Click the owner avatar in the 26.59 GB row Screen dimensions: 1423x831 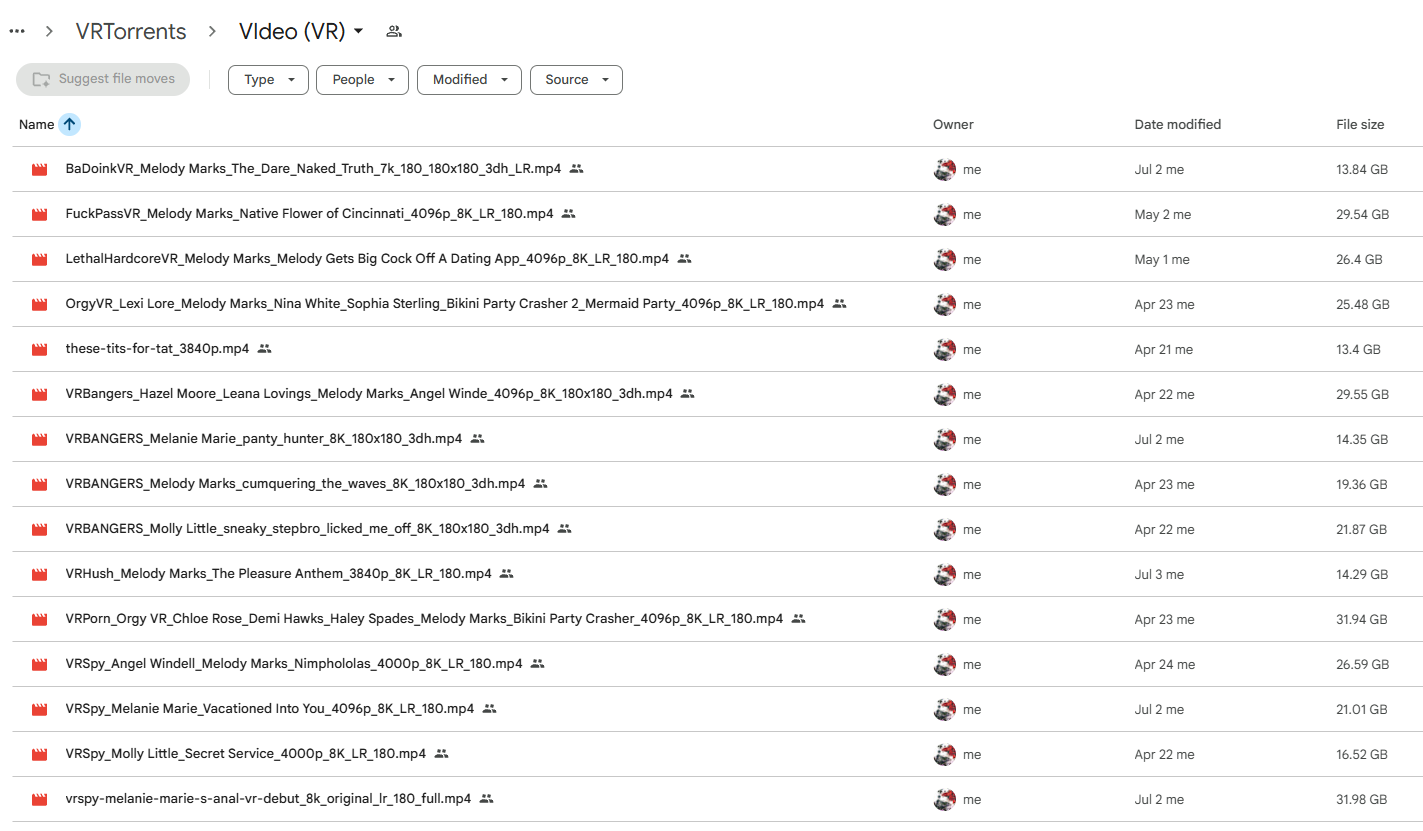pyautogui.click(x=945, y=664)
